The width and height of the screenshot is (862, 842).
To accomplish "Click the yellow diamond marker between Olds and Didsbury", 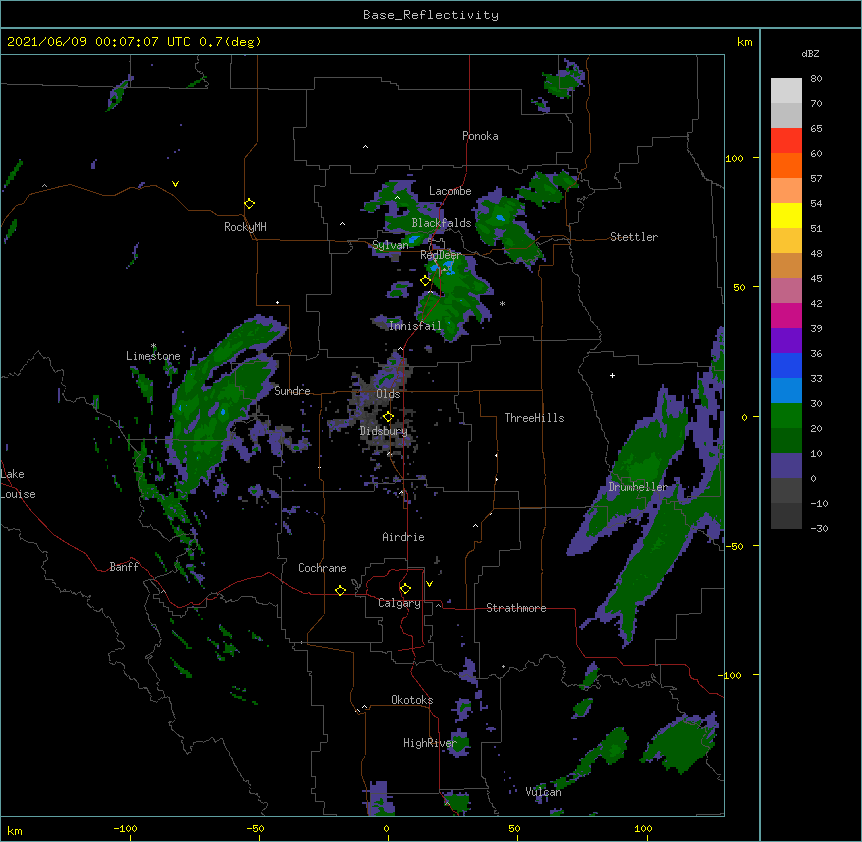I will [388, 417].
